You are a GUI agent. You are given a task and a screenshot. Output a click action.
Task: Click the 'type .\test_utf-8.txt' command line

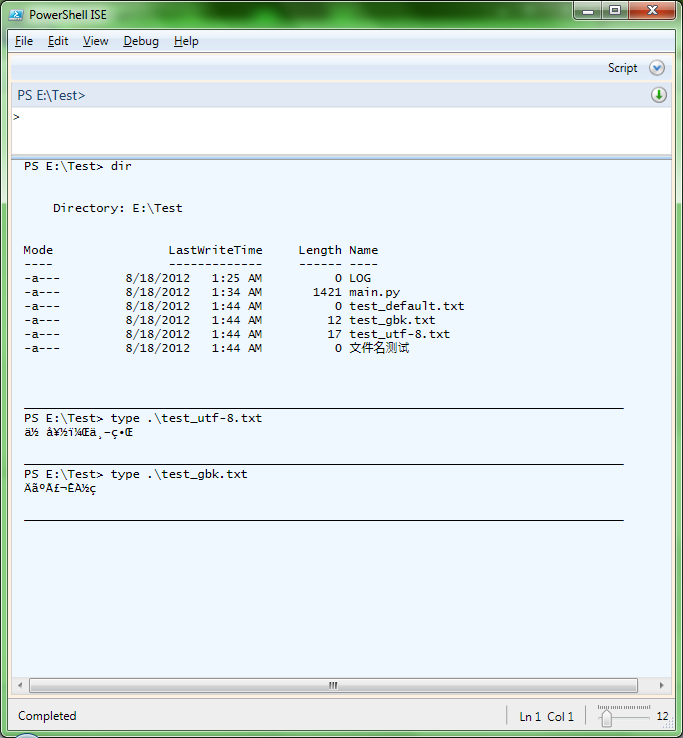143,418
